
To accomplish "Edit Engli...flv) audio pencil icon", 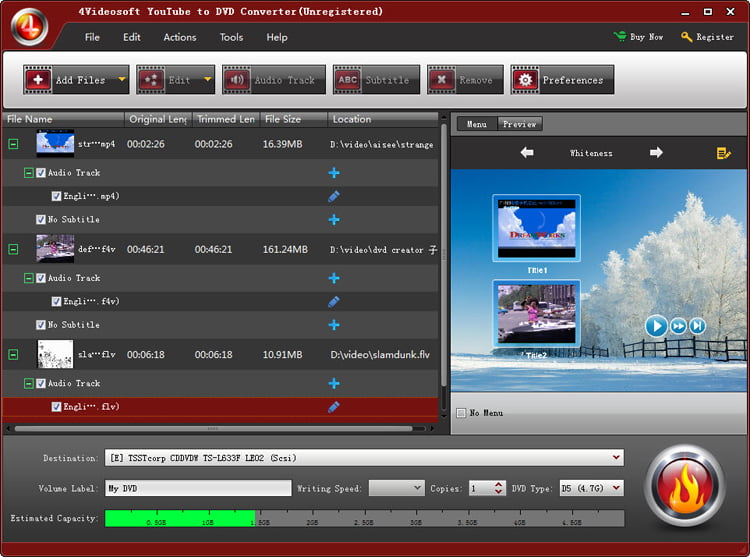I will click(334, 406).
